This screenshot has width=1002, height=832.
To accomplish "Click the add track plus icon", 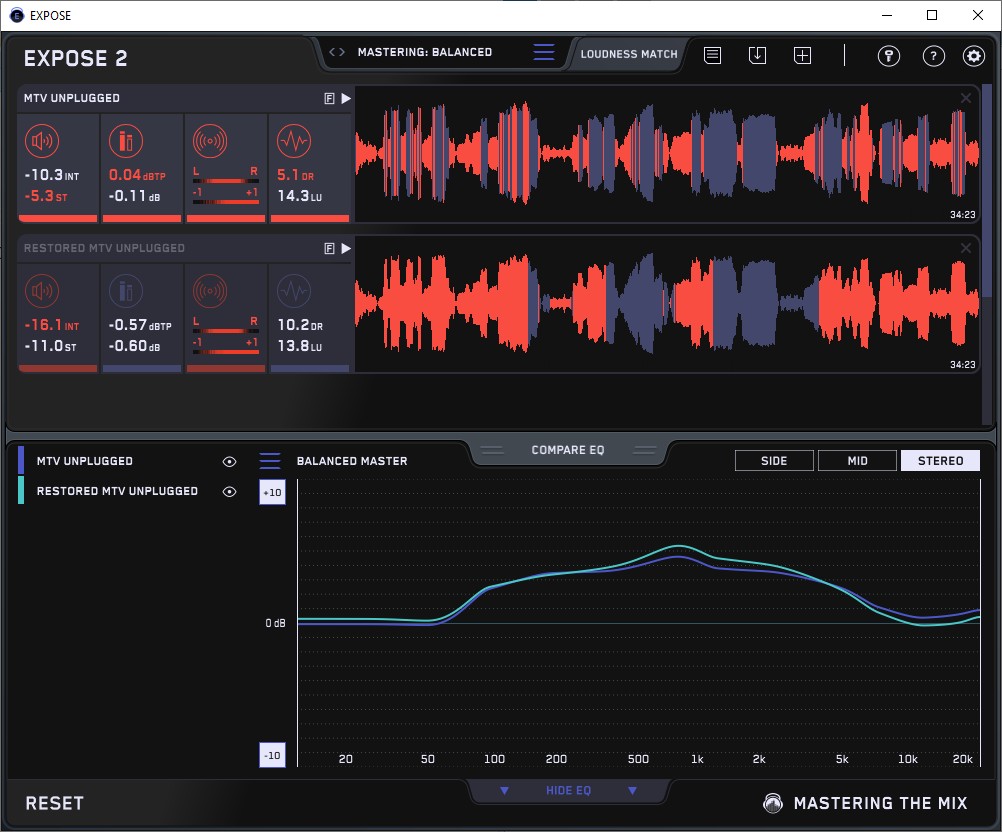I will 802,56.
